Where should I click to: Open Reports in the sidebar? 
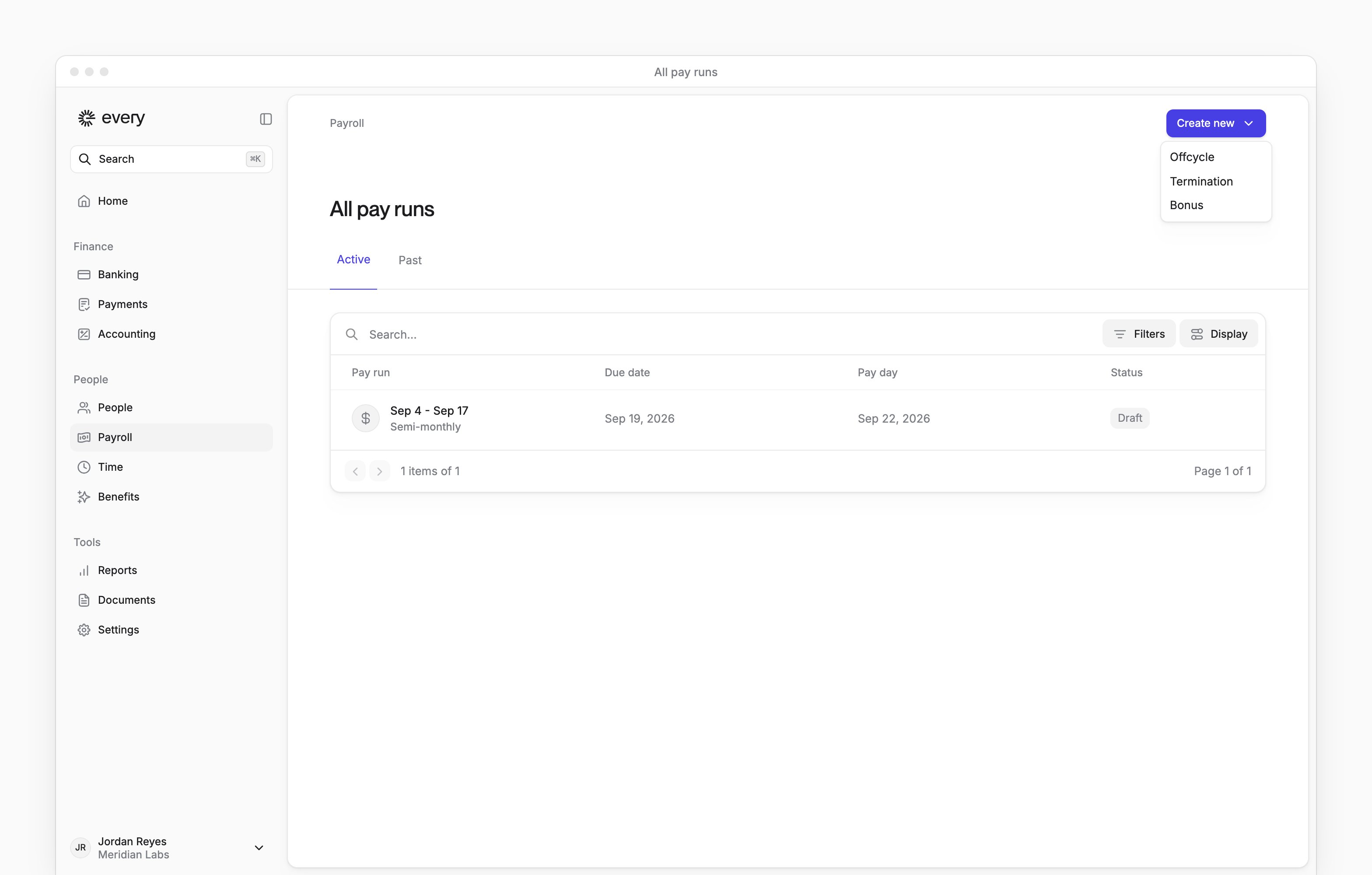click(171, 570)
